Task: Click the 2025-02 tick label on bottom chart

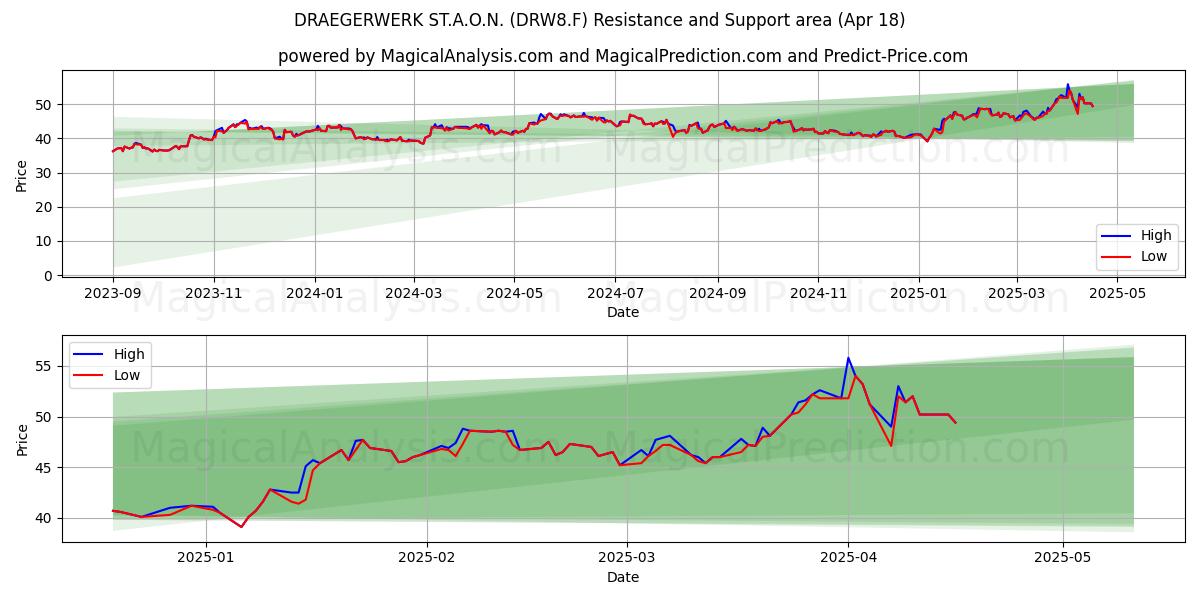Action: (x=427, y=560)
